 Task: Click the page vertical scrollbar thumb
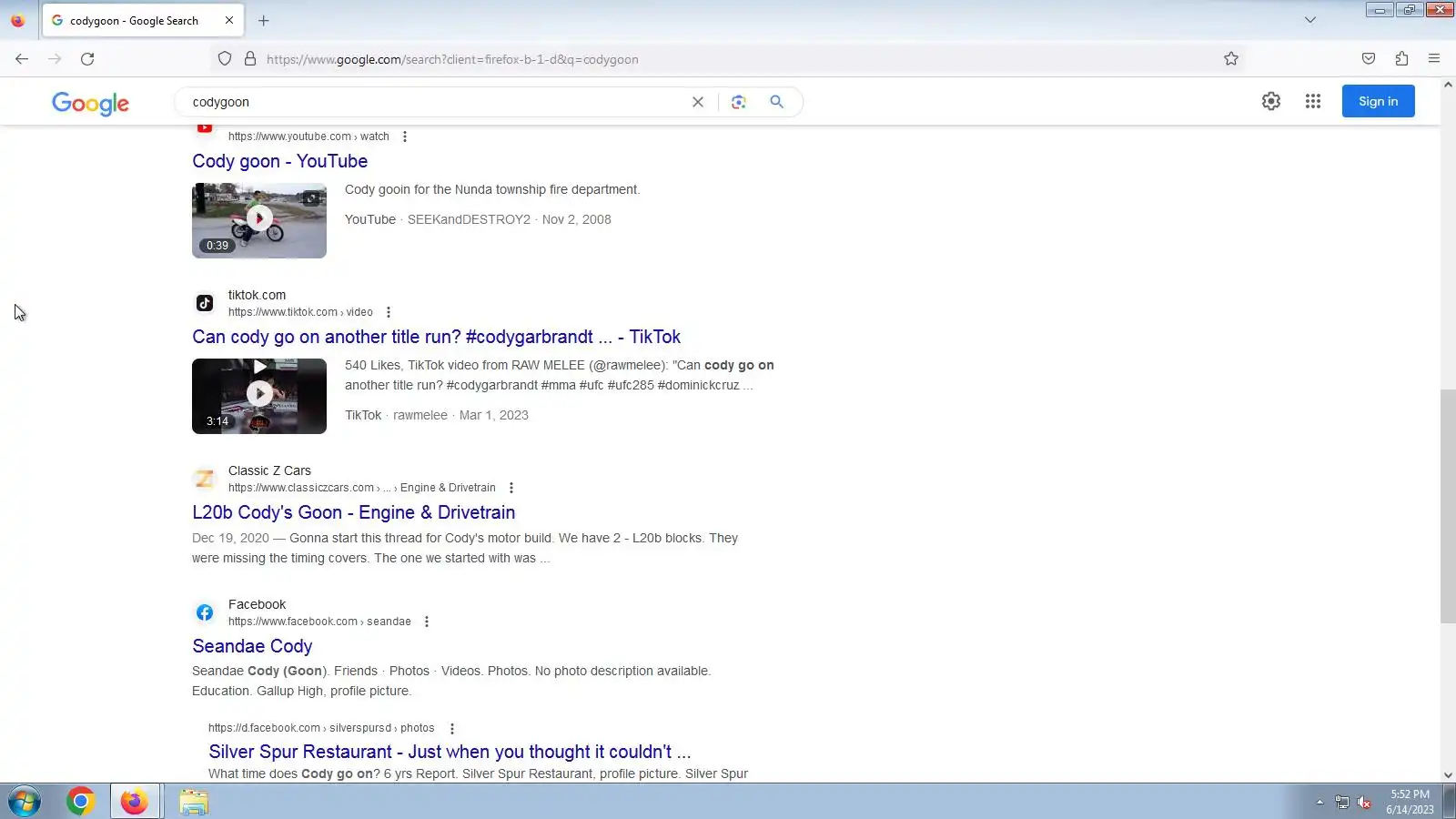click(x=1448, y=506)
